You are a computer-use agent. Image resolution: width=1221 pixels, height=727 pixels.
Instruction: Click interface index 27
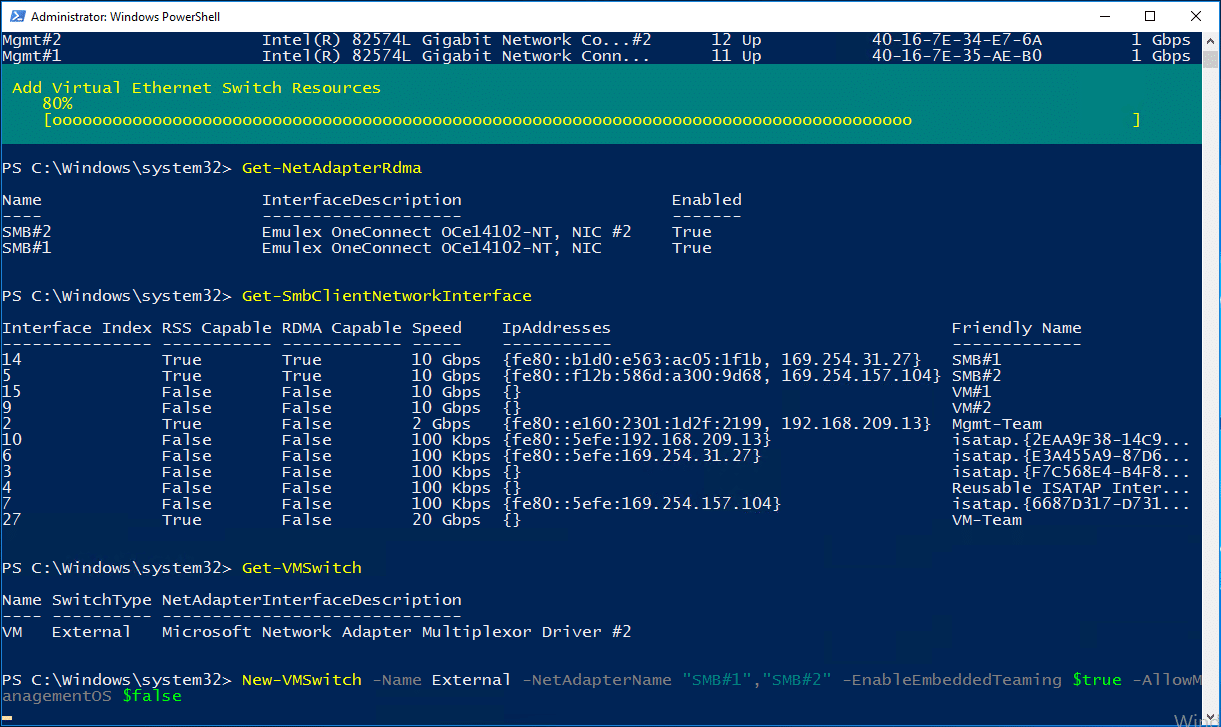(12, 520)
